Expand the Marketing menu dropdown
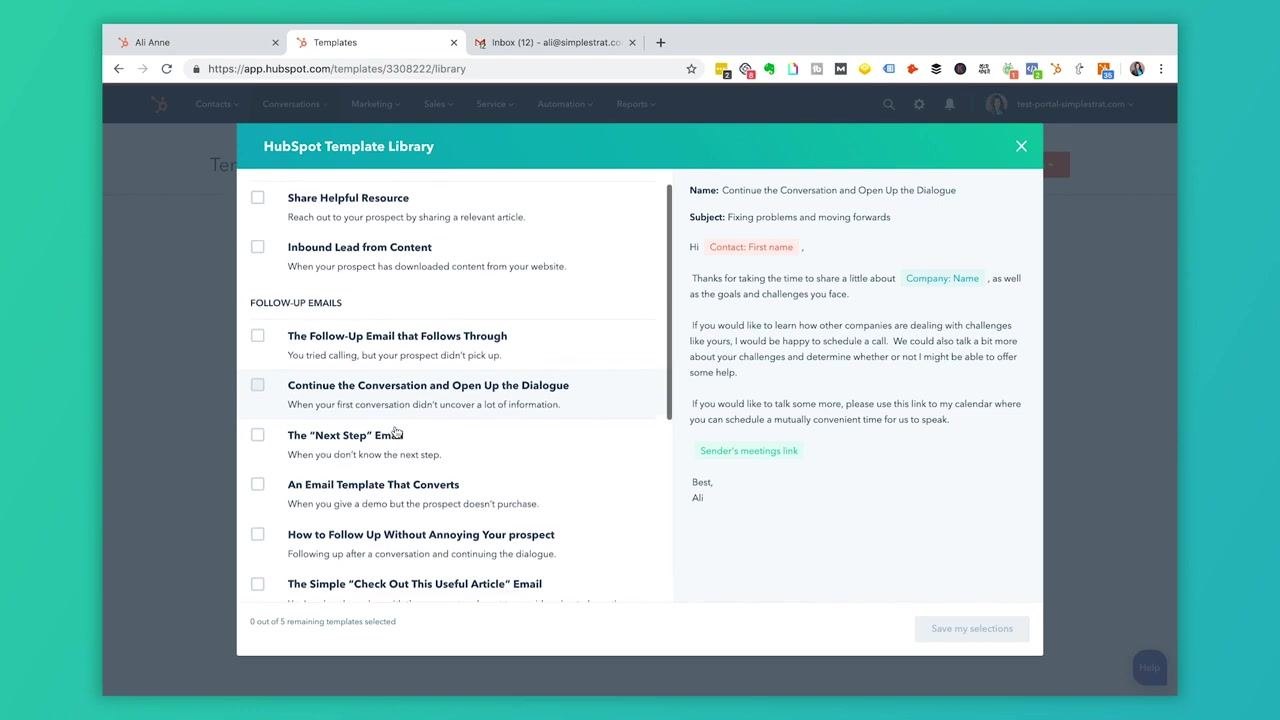1280x720 pixels. coord(375,104)
